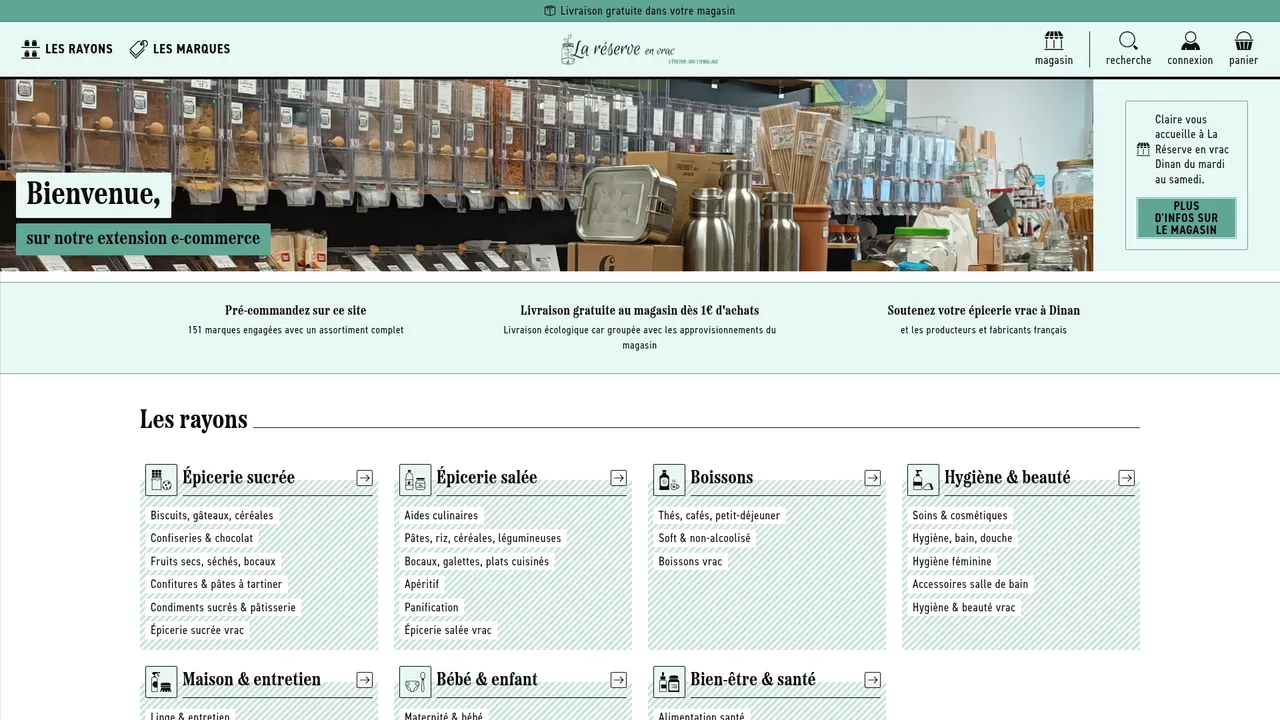The width and height of the screenshot is (1280, 720).
Task: Click the Bien-être & santé category icon
Action: 669,682
